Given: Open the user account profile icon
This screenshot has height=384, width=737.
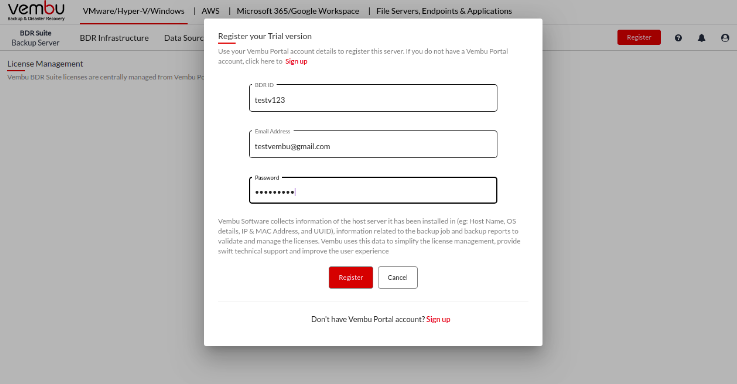Looking at the screenshot, I should (x=725, y=38).
